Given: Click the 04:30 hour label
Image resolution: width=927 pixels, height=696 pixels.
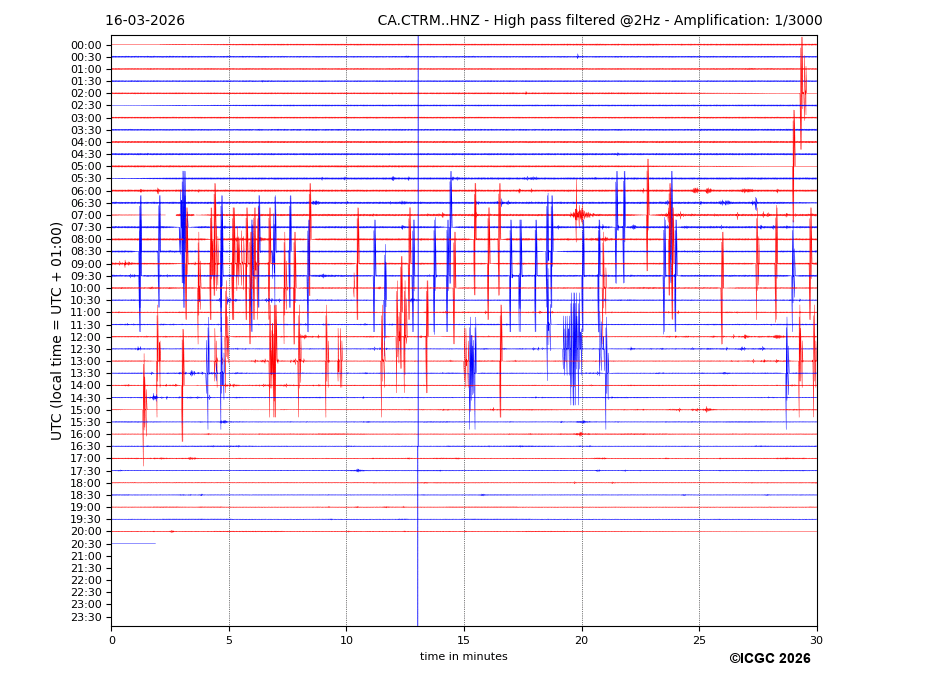Looking at the screenshot, I should coord(86,154).
